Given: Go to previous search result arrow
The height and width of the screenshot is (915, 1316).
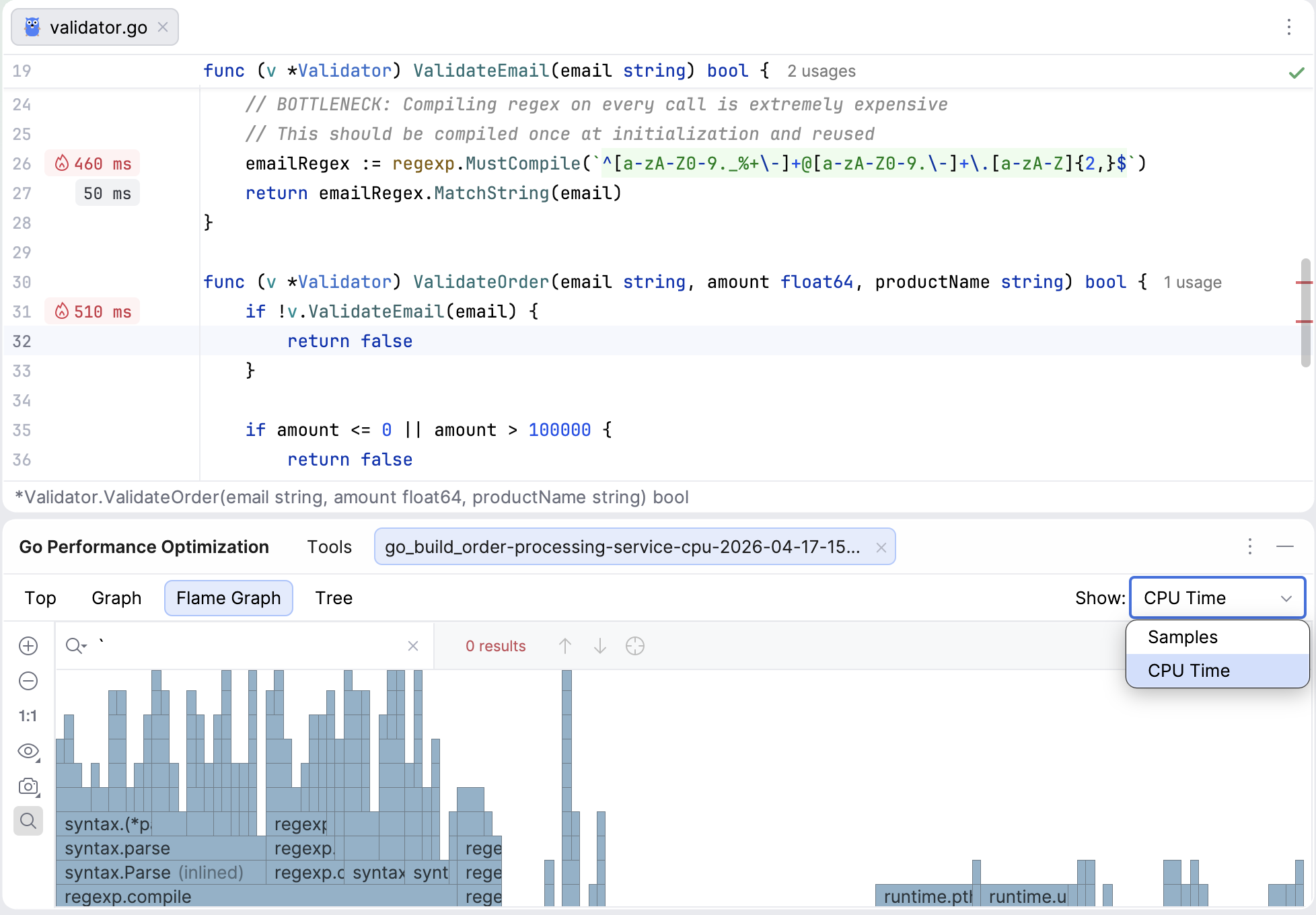Looking at the screenshot, I should pos(565,646).
